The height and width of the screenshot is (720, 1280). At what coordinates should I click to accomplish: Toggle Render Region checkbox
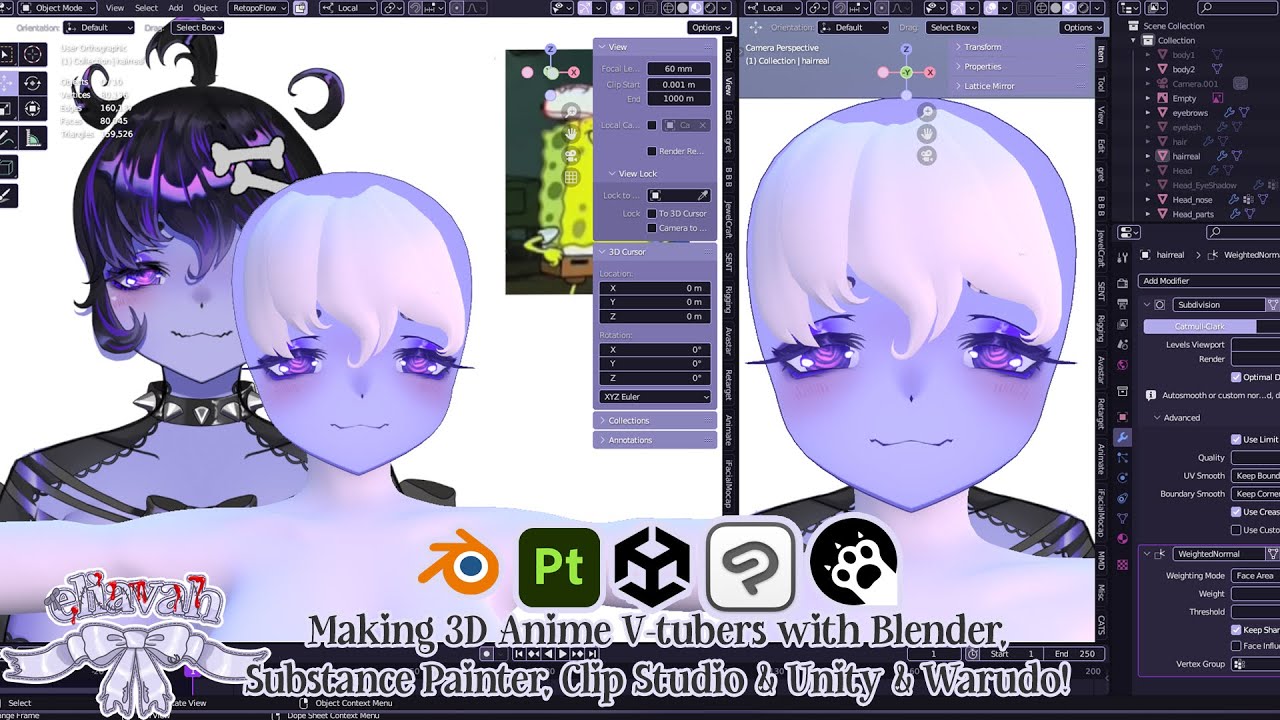click(x=652, y=151)
